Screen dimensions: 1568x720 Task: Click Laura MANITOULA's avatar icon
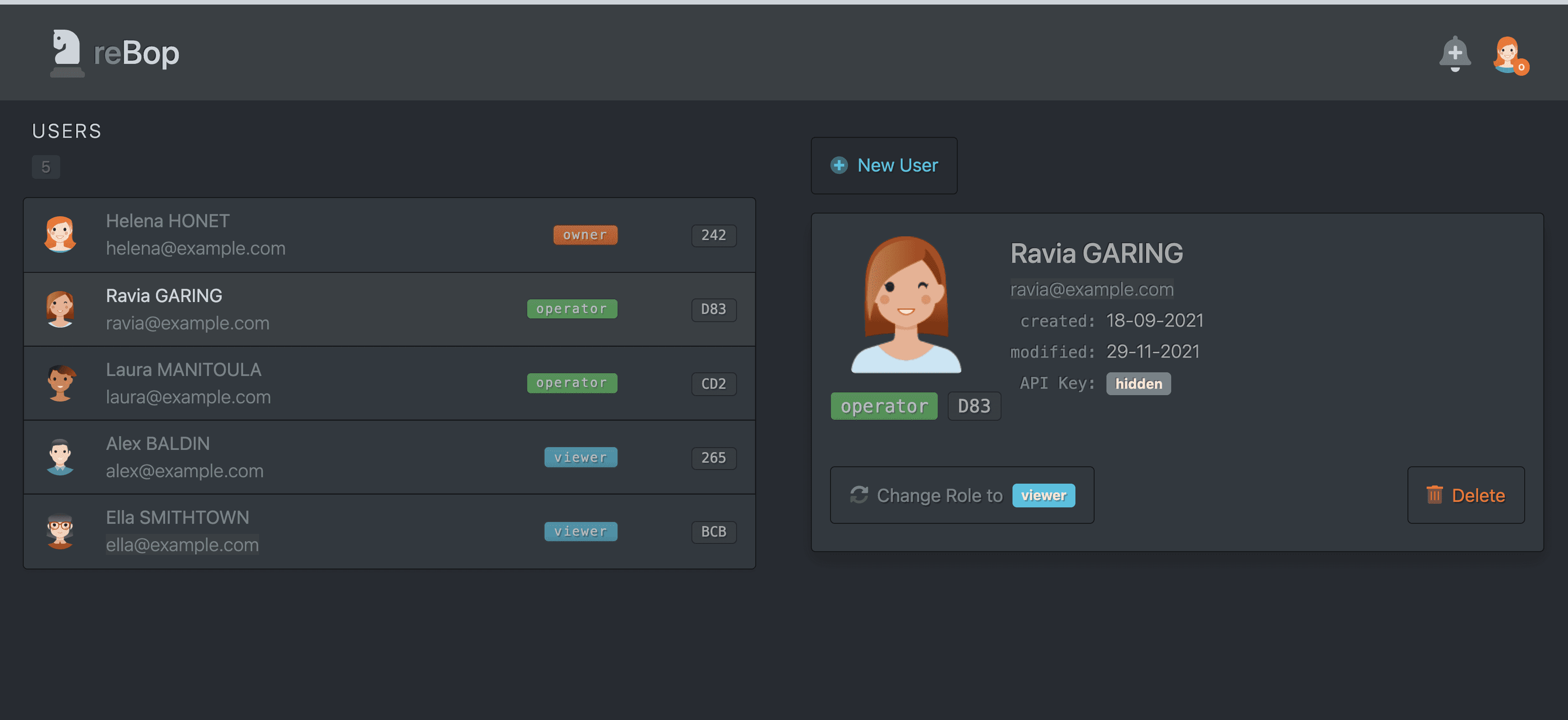click(x=60, y=383)
